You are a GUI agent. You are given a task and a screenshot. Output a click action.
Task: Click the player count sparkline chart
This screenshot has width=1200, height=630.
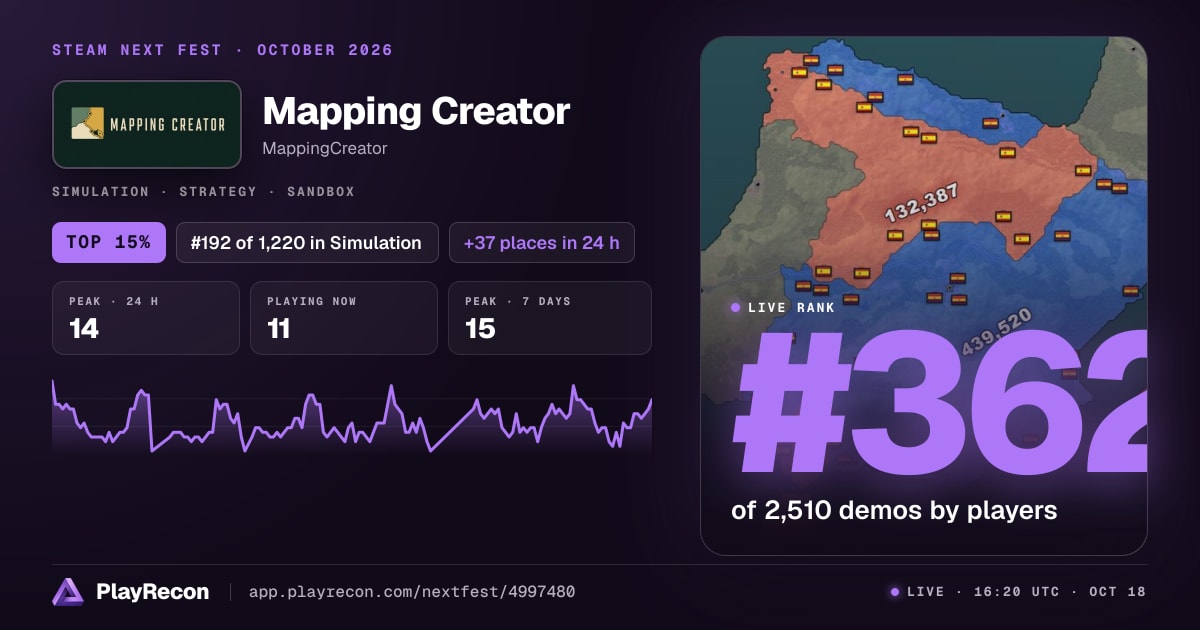pyautogui.click(x=352, y=417)
